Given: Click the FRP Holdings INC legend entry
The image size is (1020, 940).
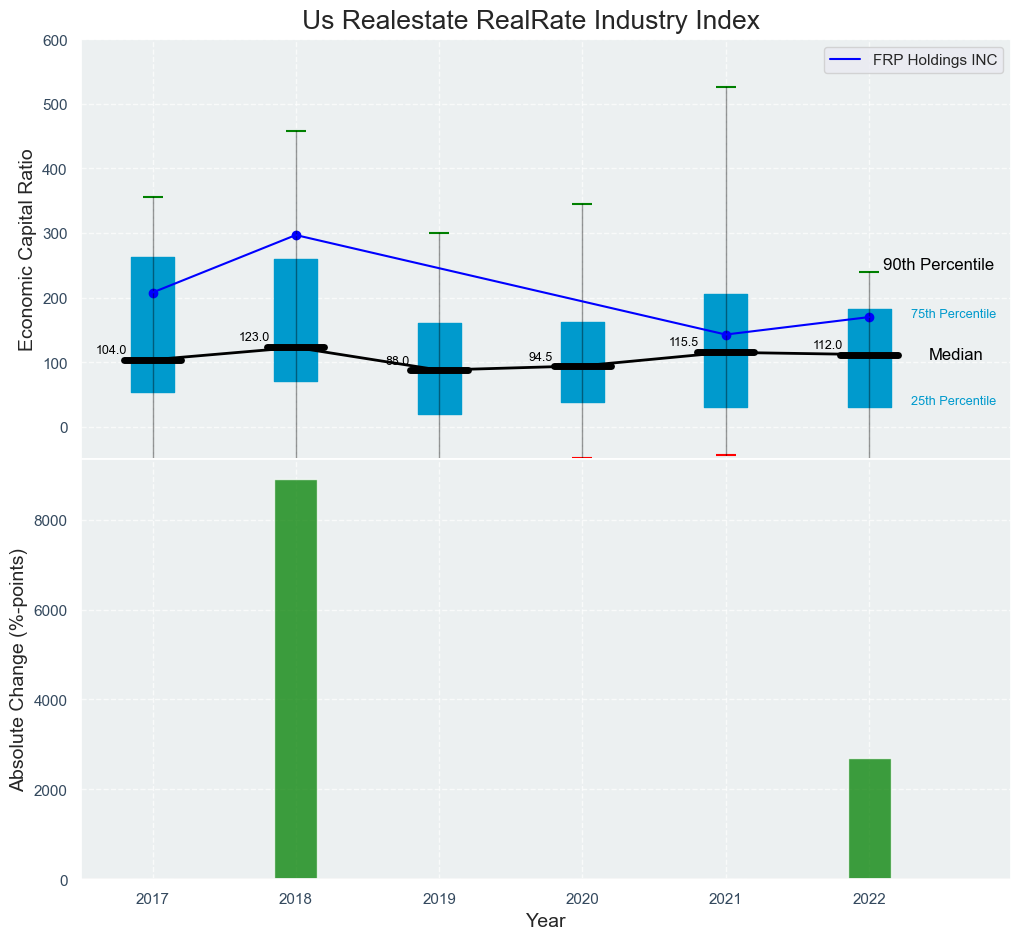Looking at the screenshot, I should tap(913, 60).
